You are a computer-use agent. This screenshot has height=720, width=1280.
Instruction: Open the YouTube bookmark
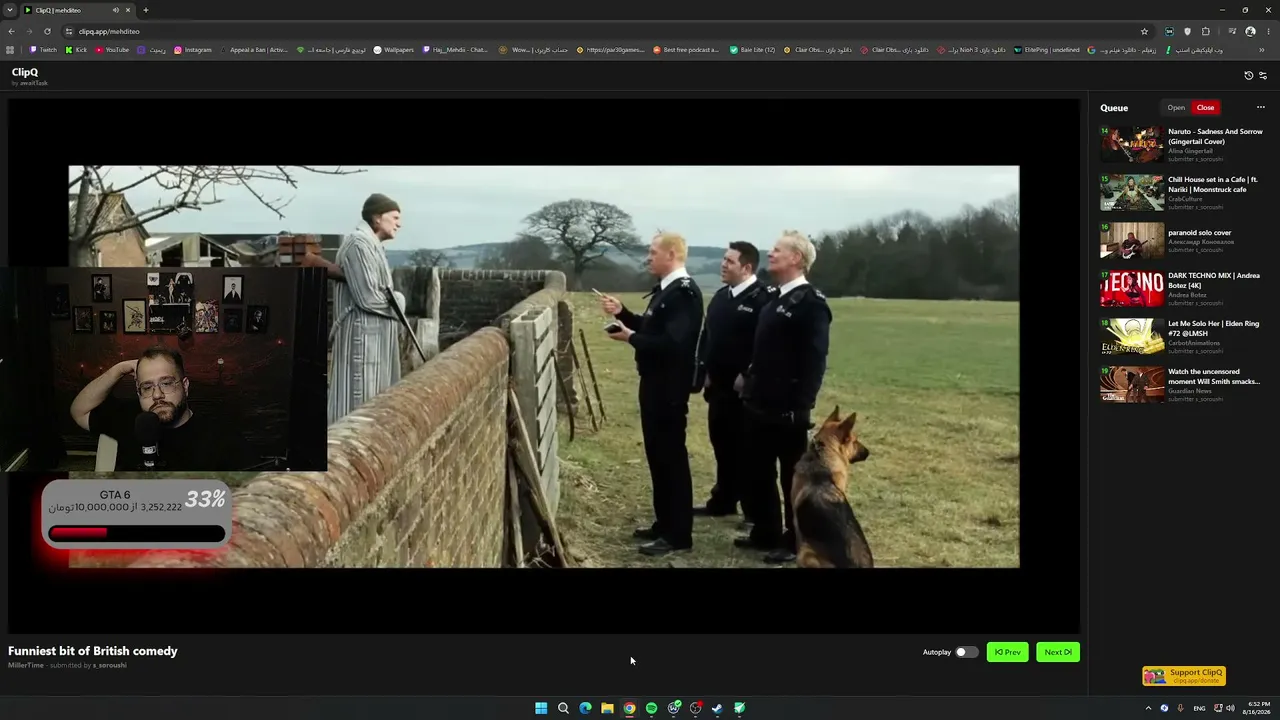[x=112, y=50]
